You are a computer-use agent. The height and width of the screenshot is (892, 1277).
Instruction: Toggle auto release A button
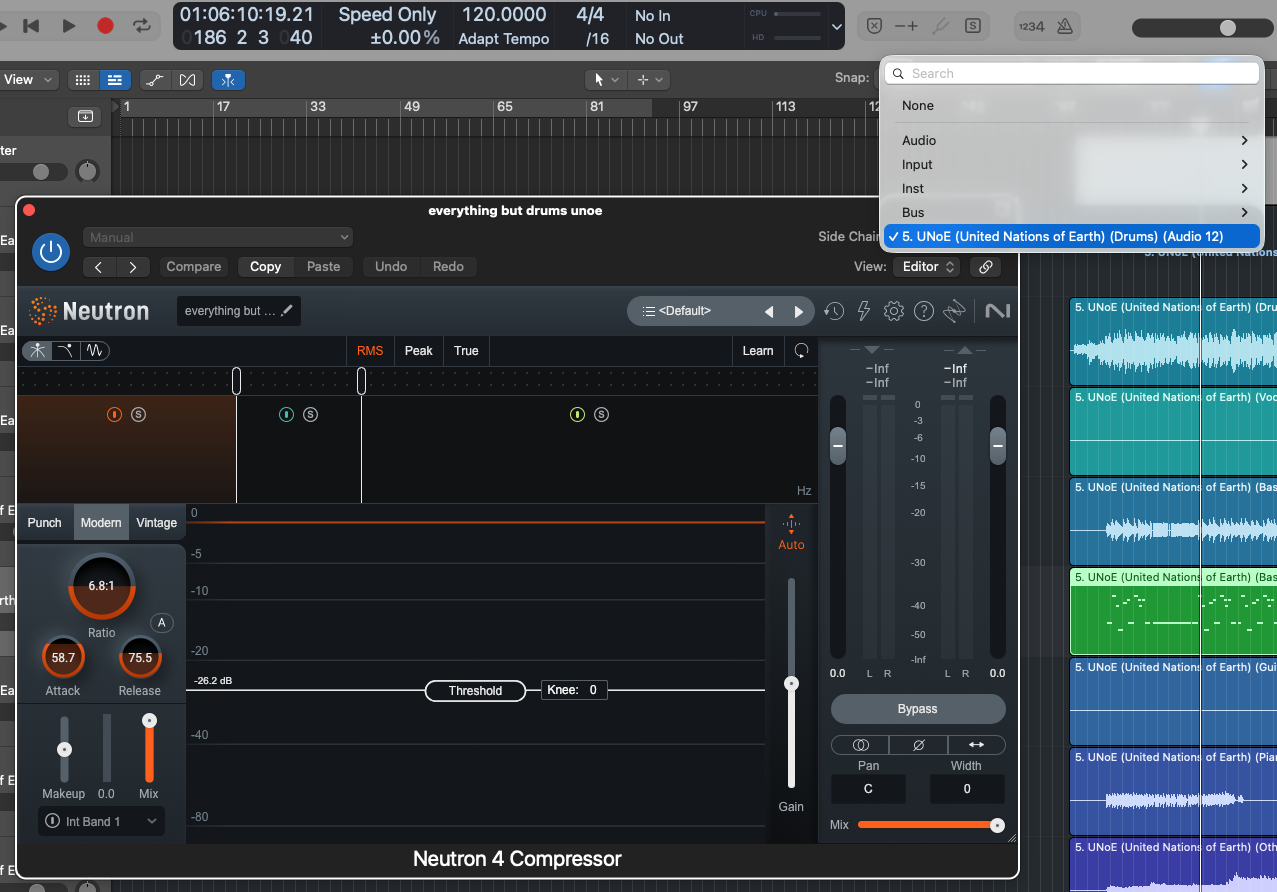pyautogui.click(x=162, y=623)
